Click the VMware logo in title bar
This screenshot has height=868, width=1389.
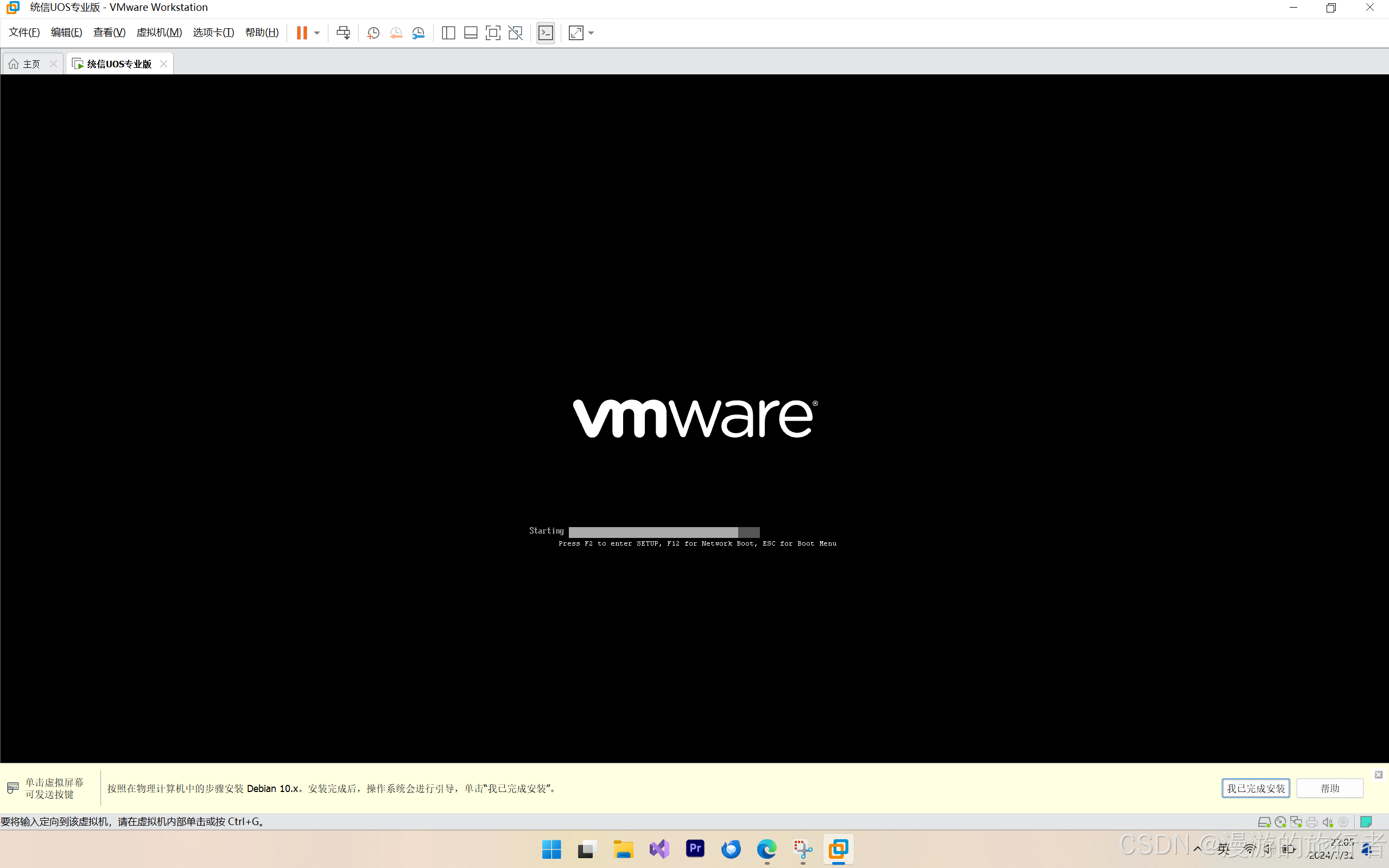pos(12,8)
